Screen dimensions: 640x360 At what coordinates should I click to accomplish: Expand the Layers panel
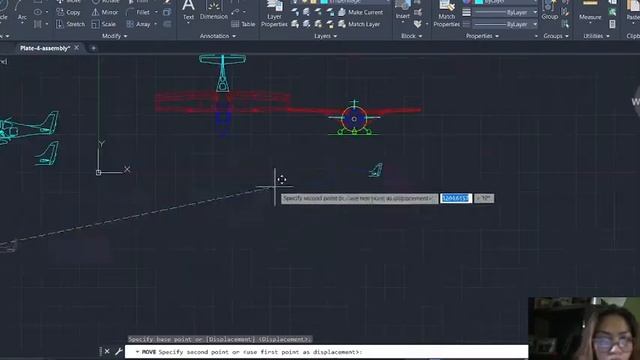[325, 36]
